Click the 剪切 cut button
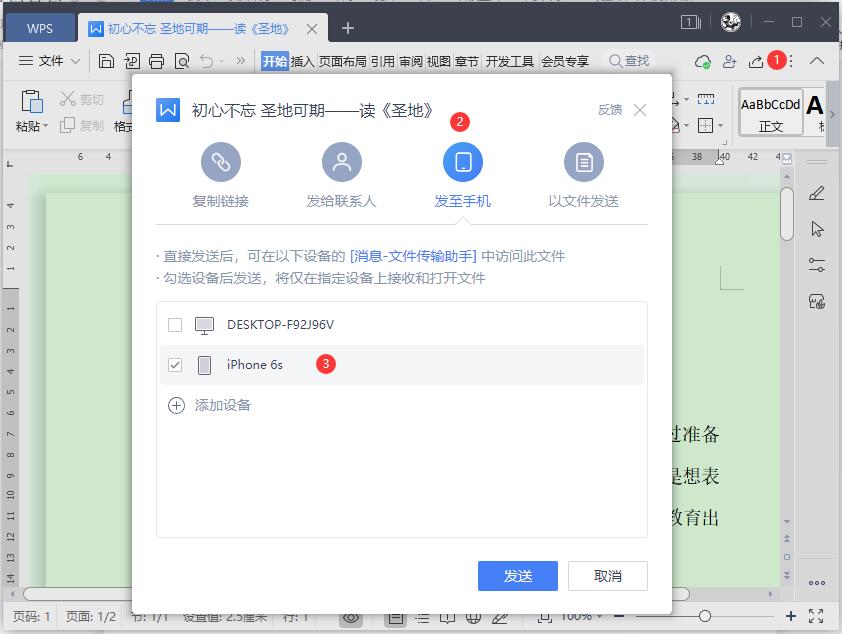 [82, 99]
